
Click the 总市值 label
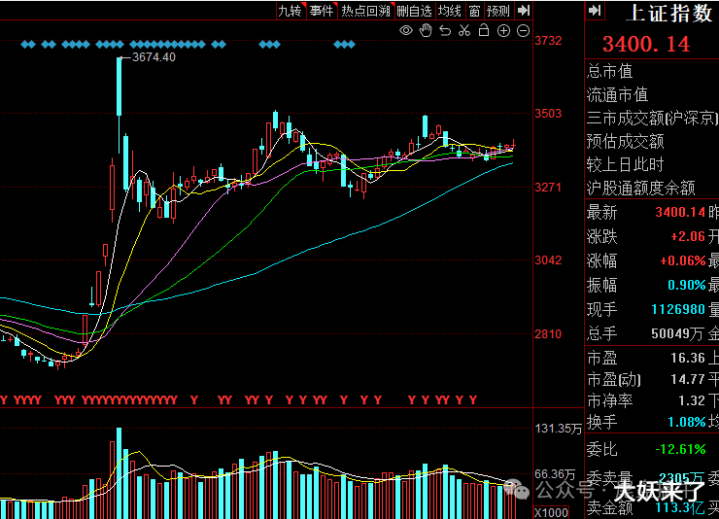[x=609, y=72]
